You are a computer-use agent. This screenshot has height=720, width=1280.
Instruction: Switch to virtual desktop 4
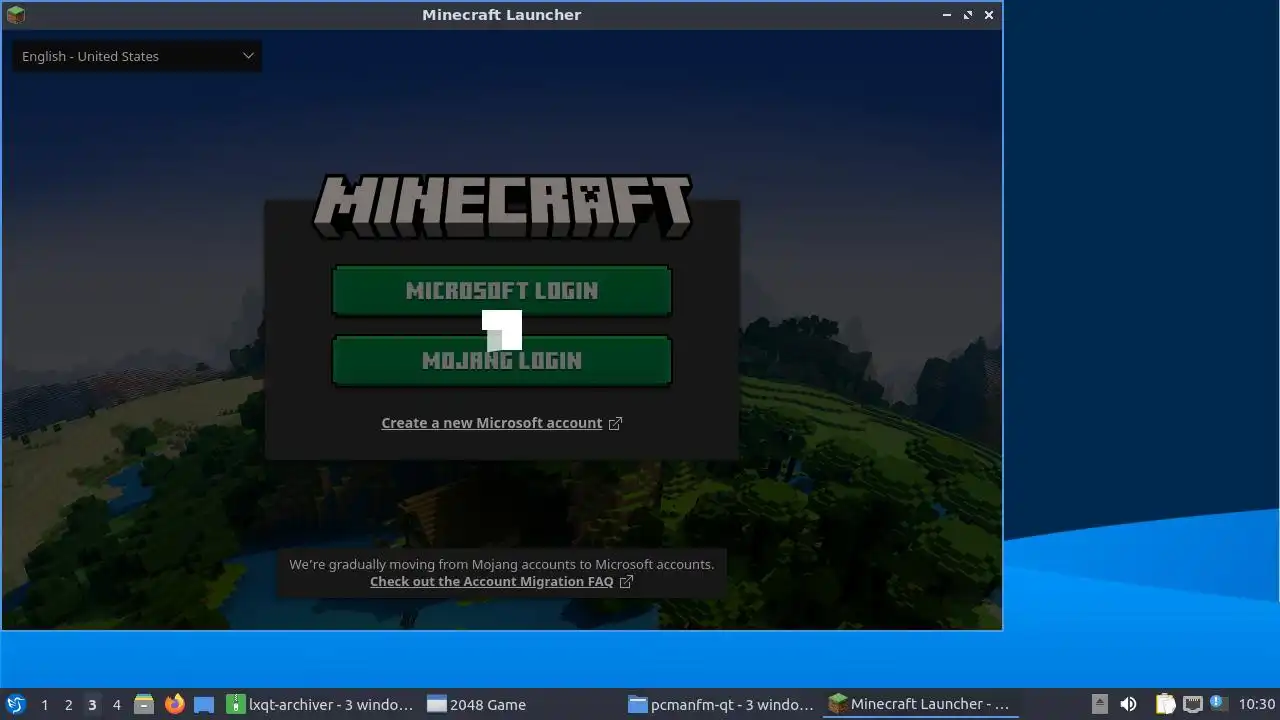coord(116,704)
